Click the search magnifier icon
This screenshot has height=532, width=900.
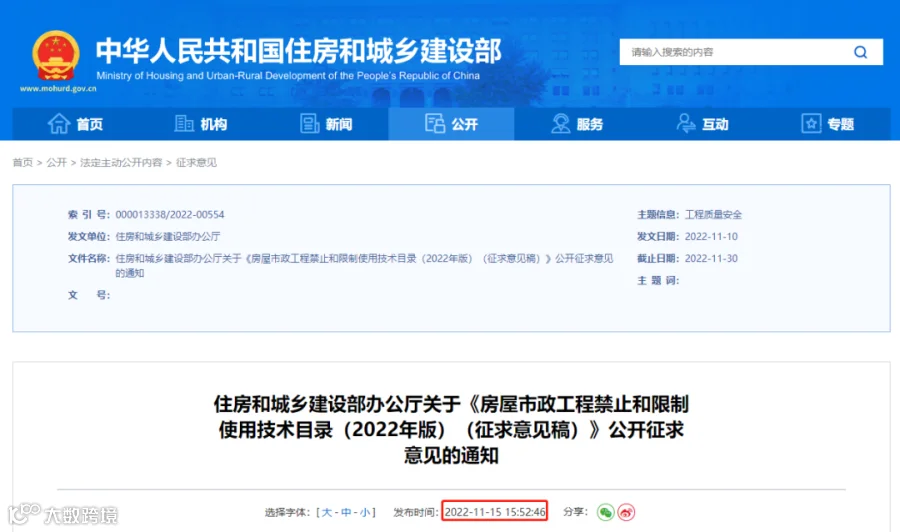[860, 52]
